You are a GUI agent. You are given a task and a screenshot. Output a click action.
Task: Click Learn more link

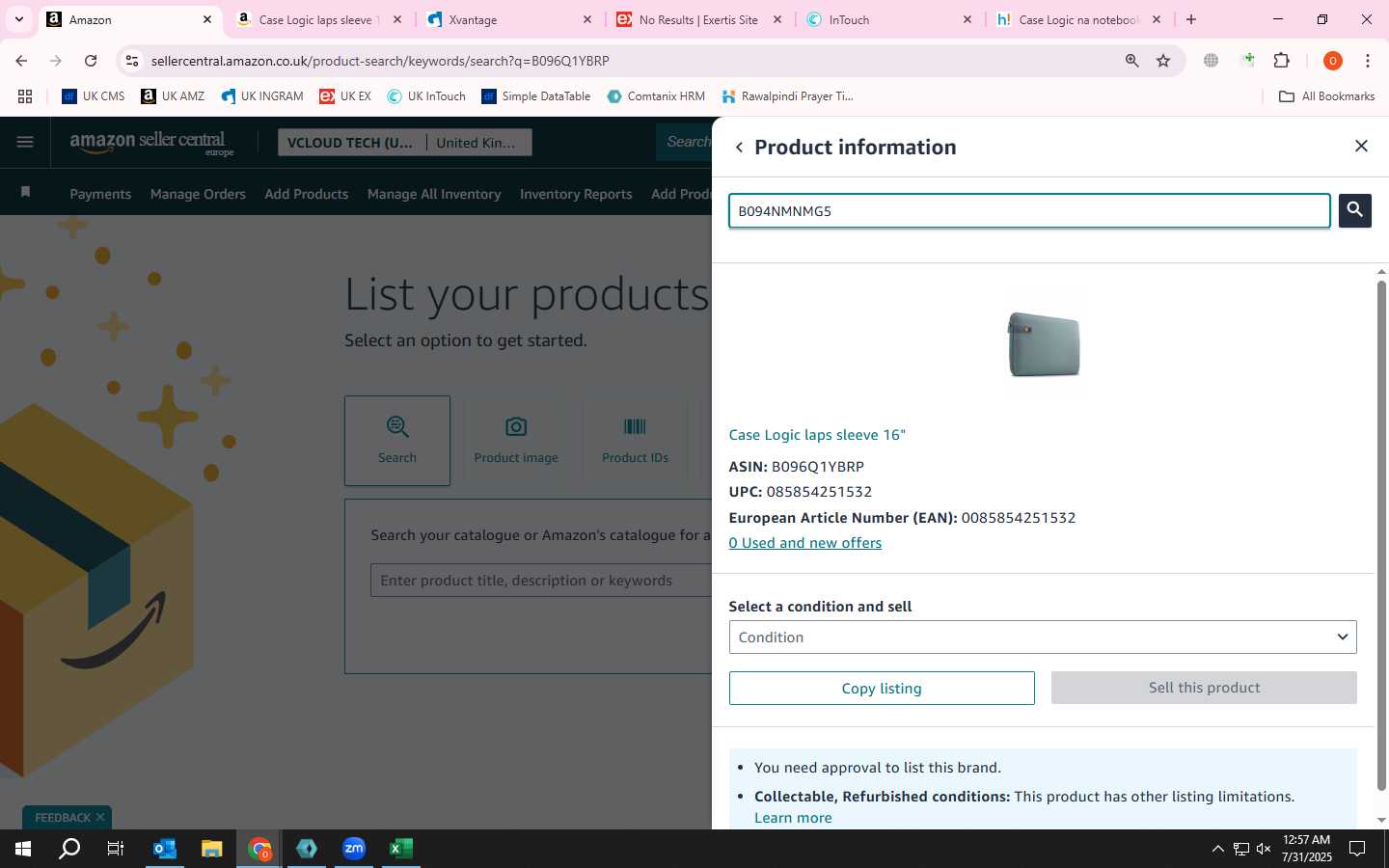click(x=793, y=818)
